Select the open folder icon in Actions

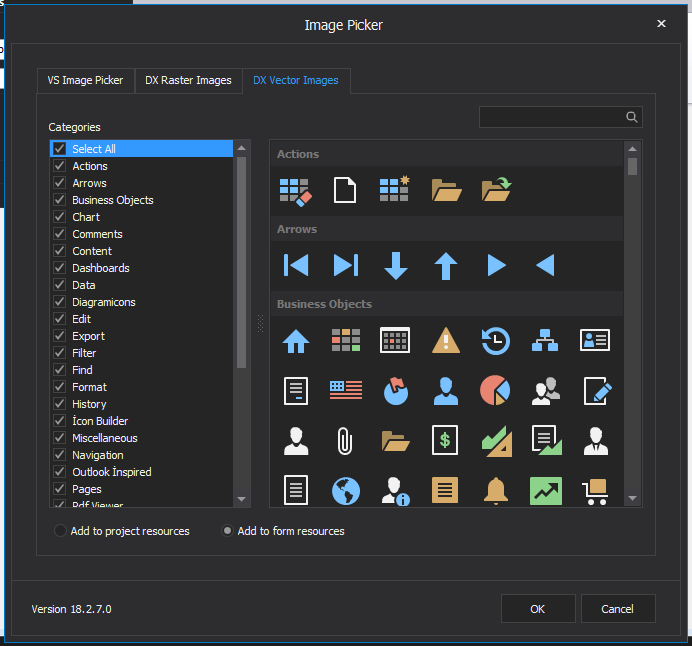(446, 190)
